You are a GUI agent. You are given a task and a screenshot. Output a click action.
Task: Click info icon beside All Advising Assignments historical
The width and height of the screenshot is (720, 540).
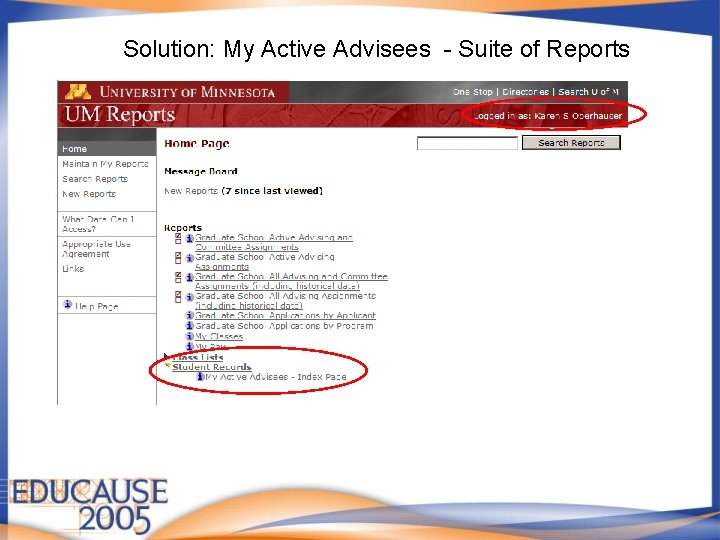pos(189,297)
